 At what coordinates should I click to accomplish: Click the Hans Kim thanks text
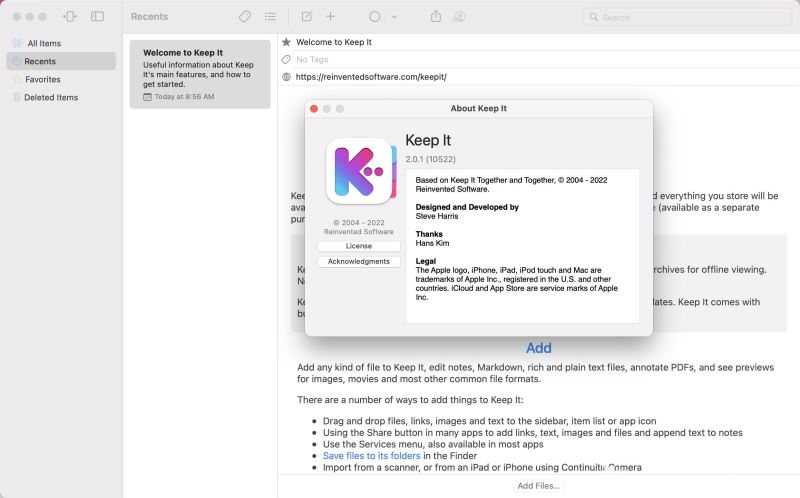tap(432, 243)
